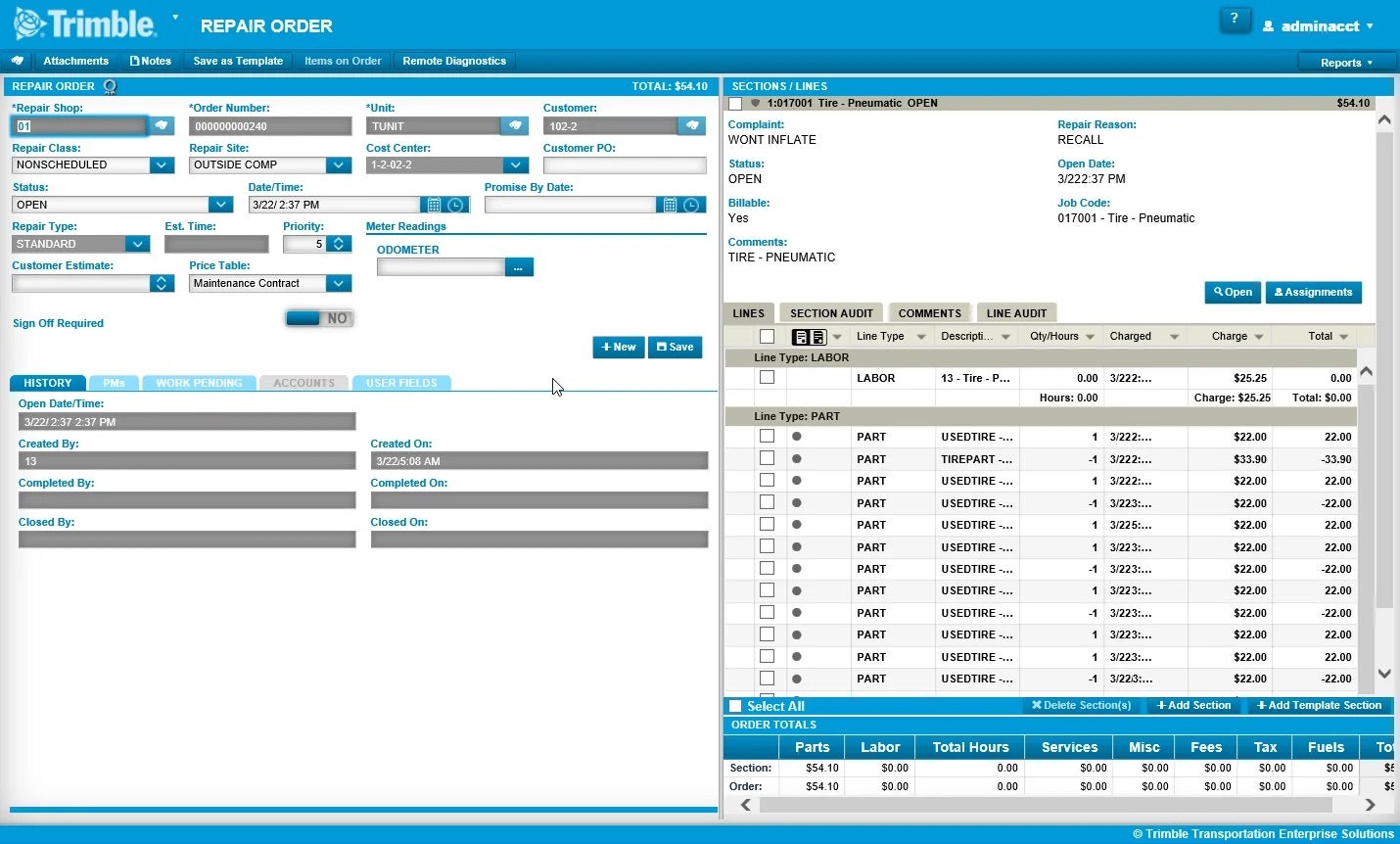Click Add Template Section

coord(1320,705)
